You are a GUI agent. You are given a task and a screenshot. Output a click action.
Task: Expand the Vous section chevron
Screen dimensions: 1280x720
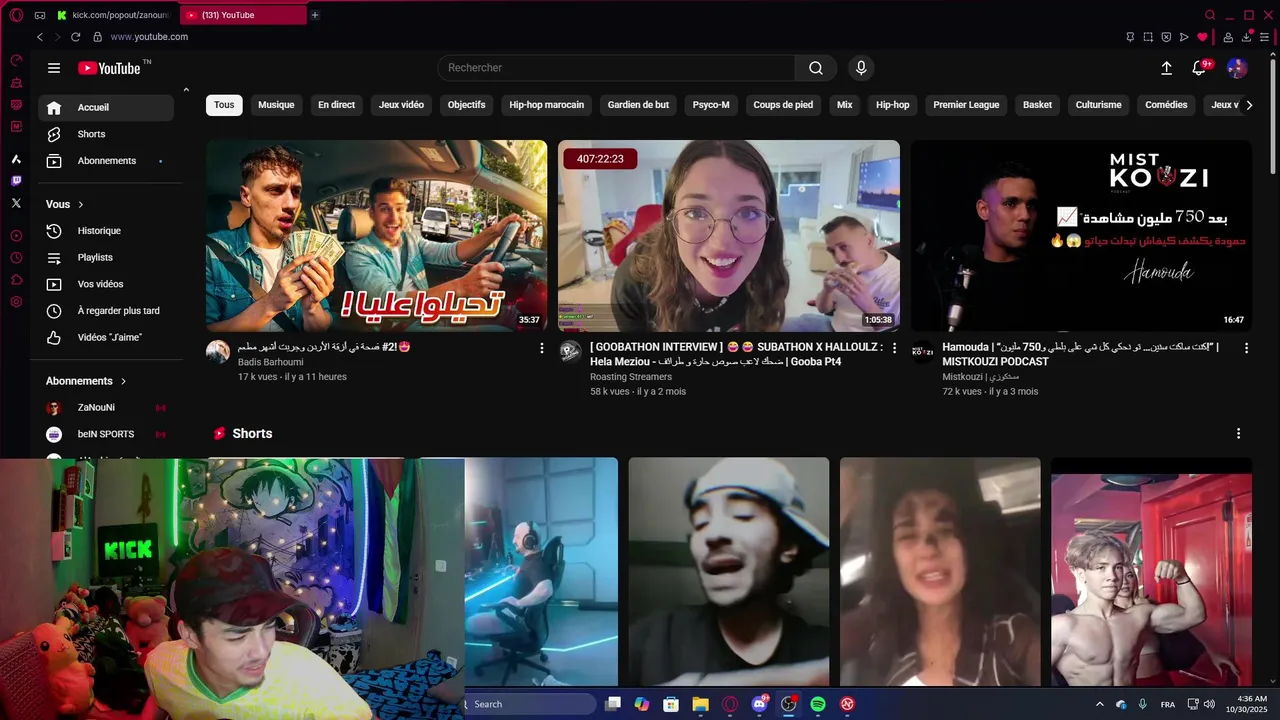(80, 205)
